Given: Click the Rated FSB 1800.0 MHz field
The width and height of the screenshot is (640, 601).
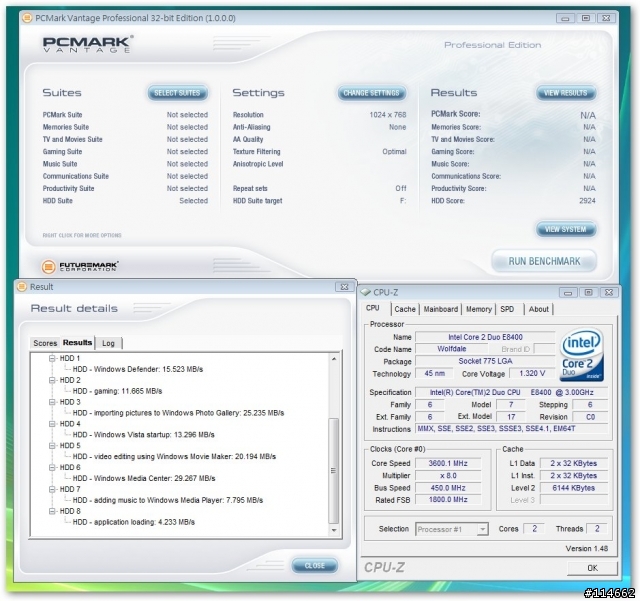Looking at the screenshot, I should [448, 500].
